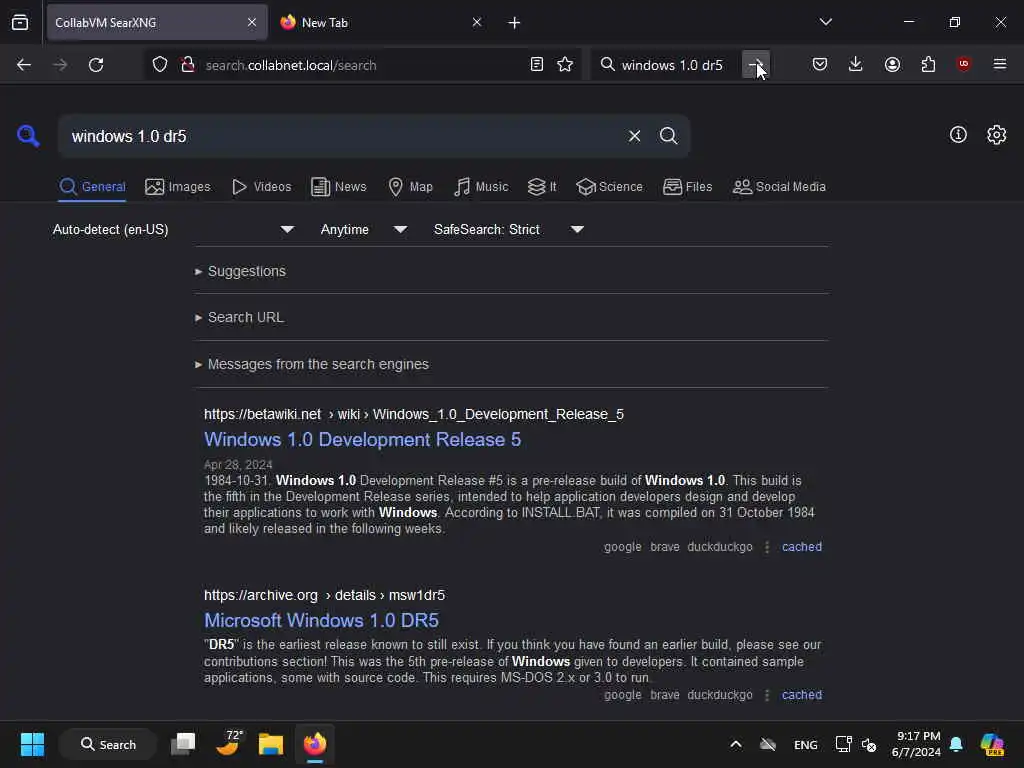Open the SafeSearch: Strict dropdown
1024x768 pixels.
pos(508,229)
